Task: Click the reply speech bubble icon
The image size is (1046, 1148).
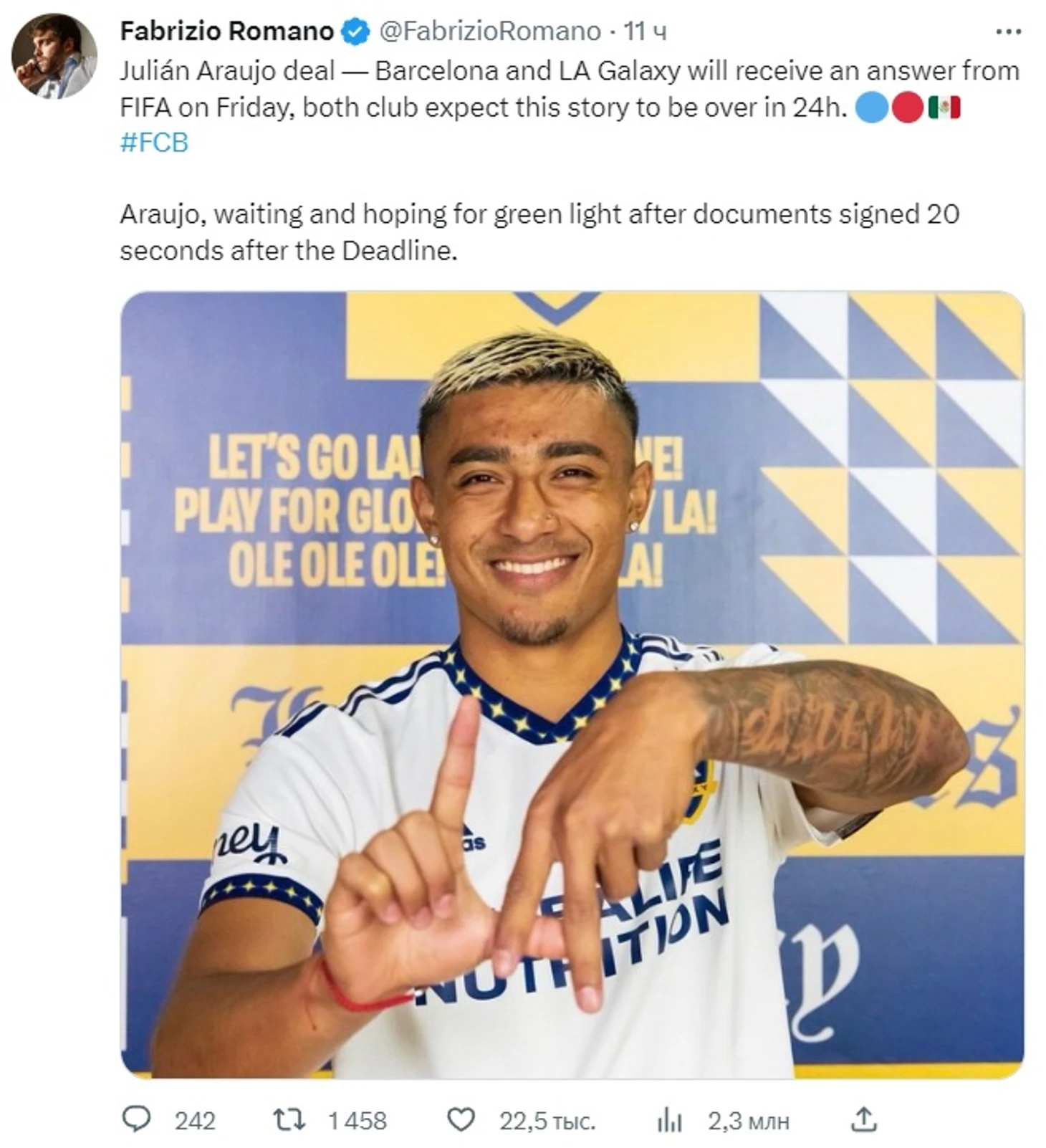Action: tap(136, 1119)
